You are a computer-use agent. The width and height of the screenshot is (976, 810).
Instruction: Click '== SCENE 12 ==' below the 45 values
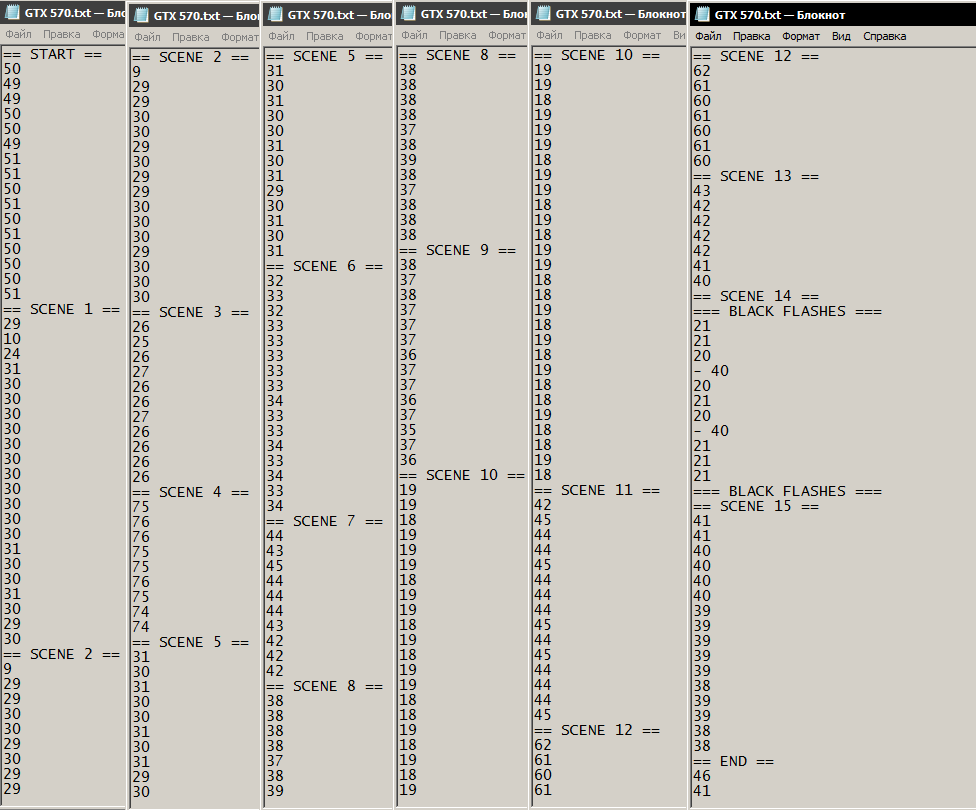coord(597,730)
